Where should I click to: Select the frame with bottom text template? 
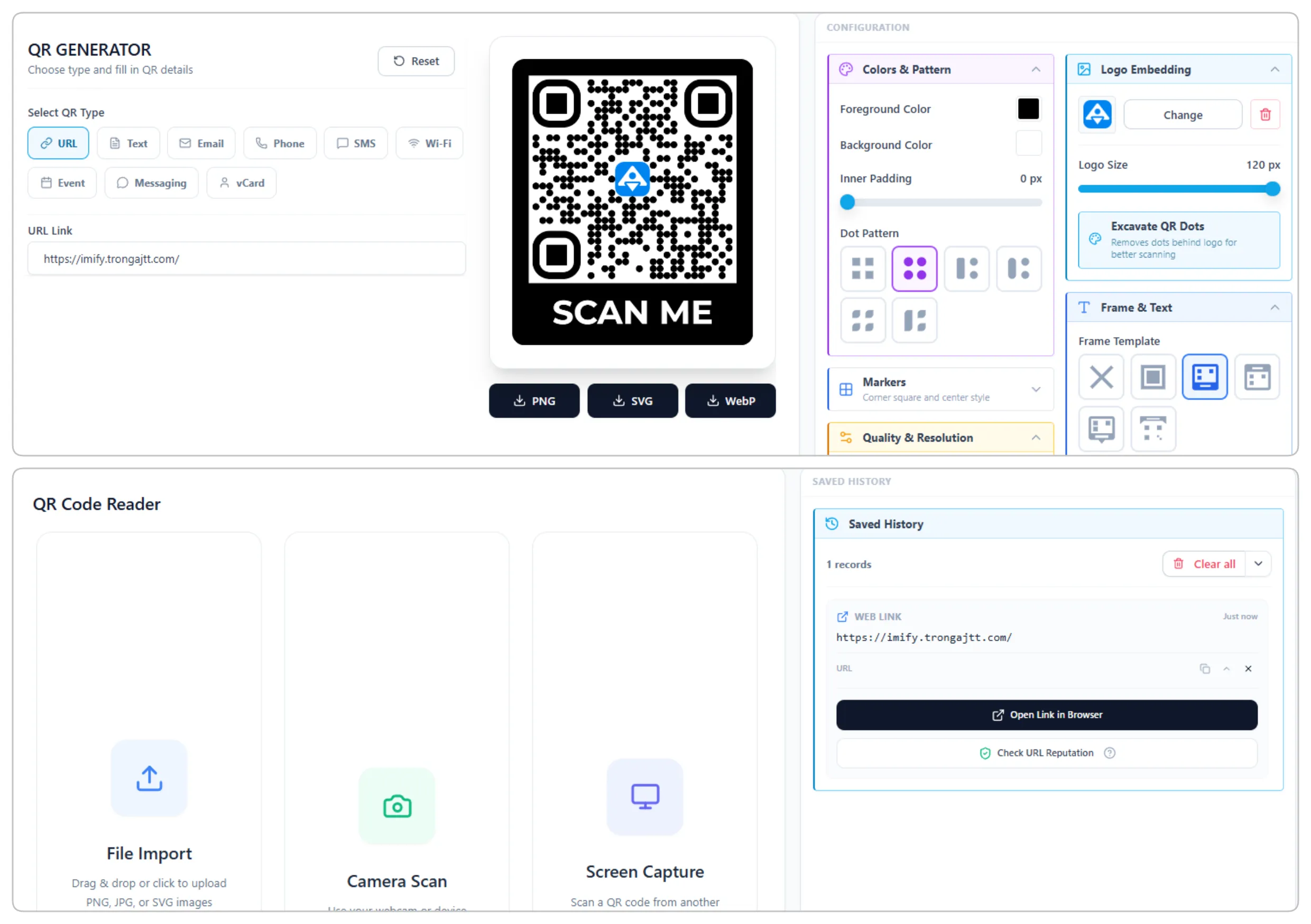pos(1205,377)
